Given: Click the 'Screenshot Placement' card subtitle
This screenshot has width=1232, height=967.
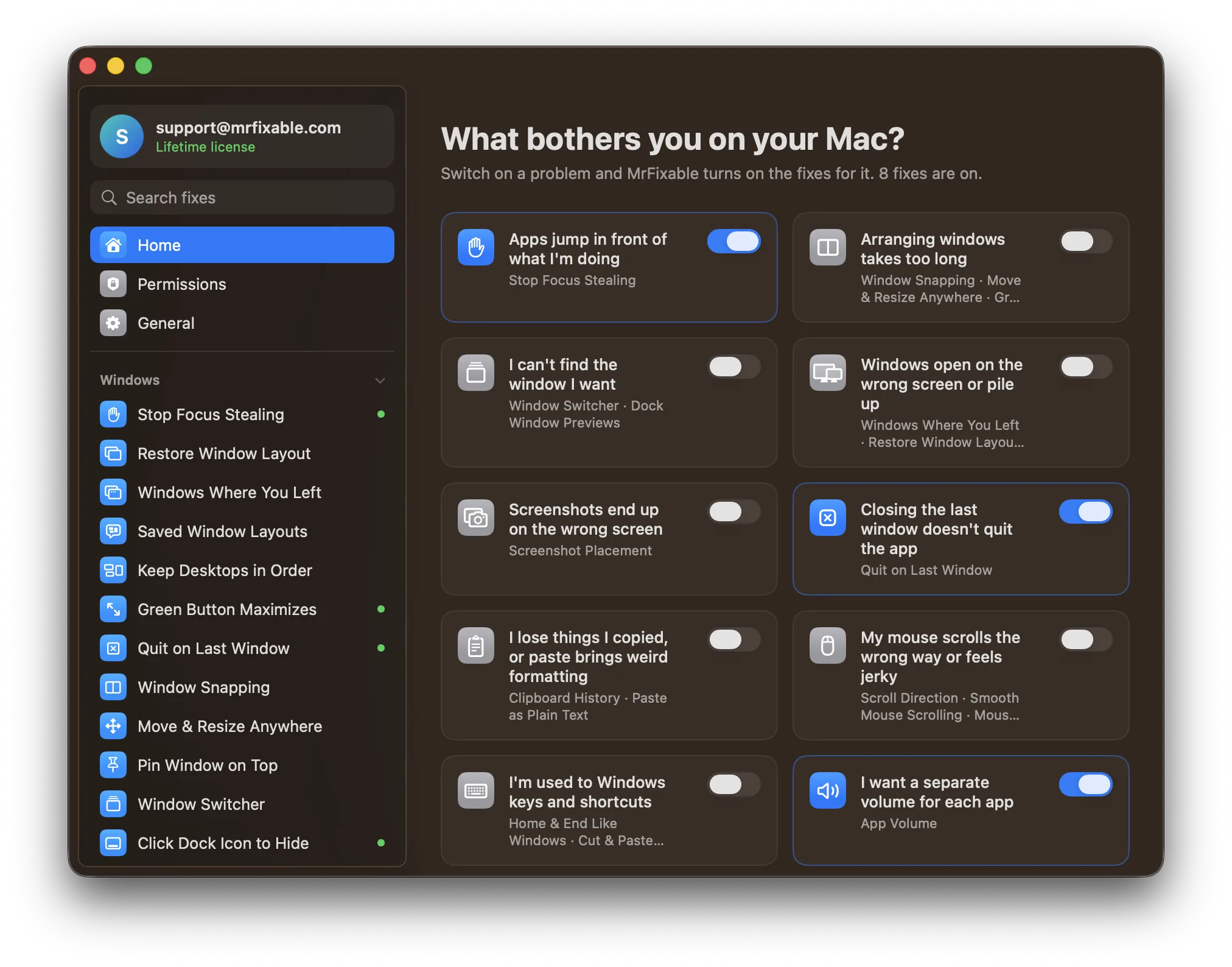Looking at the screenshot, I should [x=580, y=550].
